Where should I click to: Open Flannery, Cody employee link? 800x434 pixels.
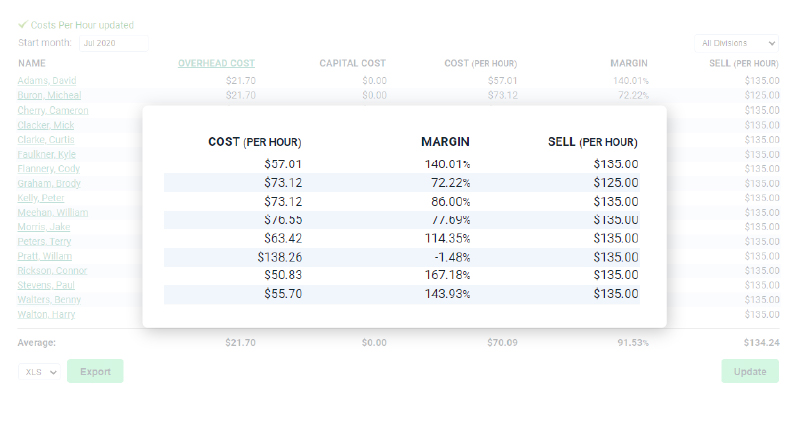point(48,169)
